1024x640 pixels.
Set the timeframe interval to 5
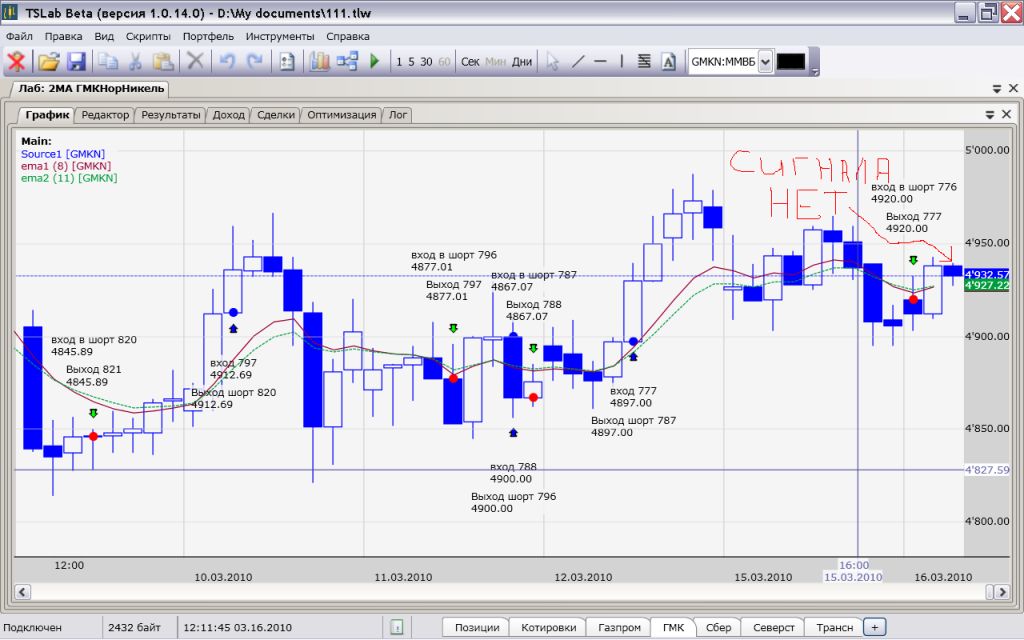tap(411, 62)
